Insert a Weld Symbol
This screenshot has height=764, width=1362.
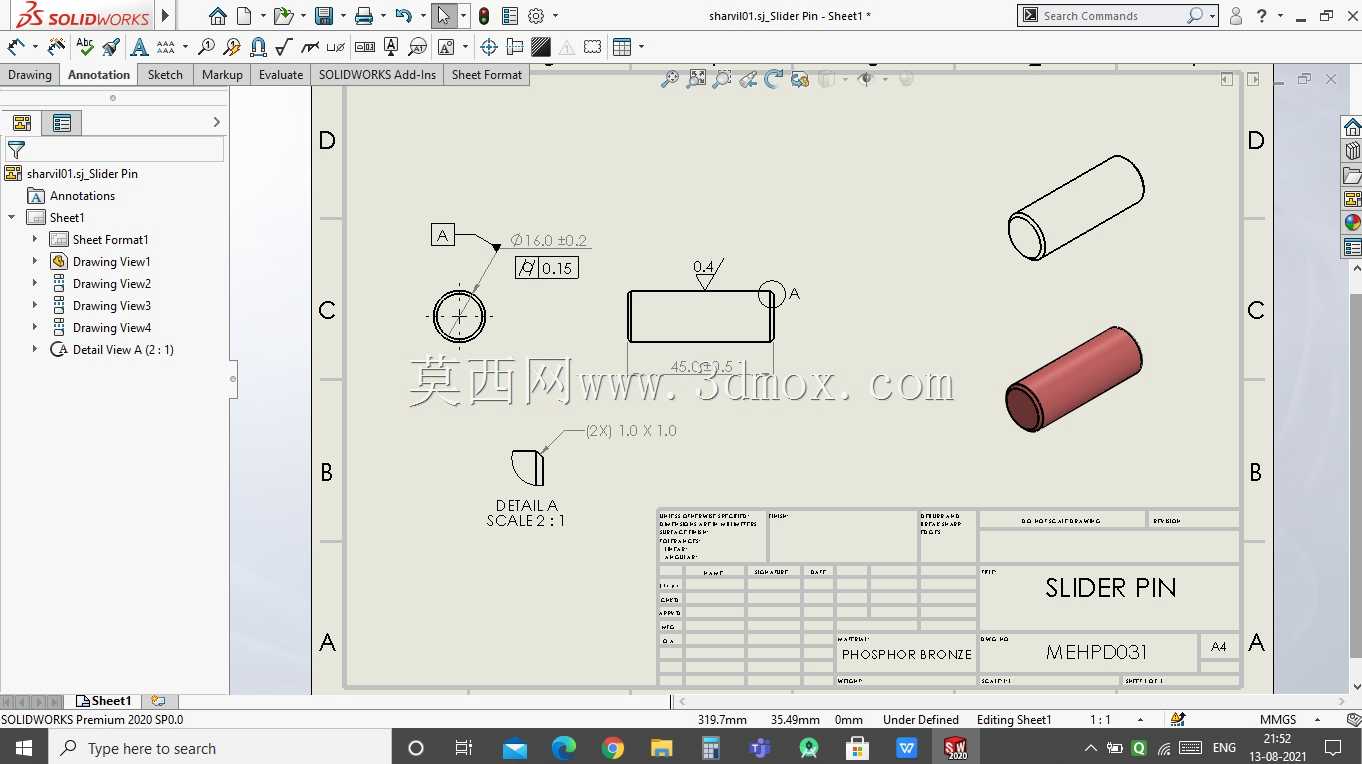click(310, 47)
